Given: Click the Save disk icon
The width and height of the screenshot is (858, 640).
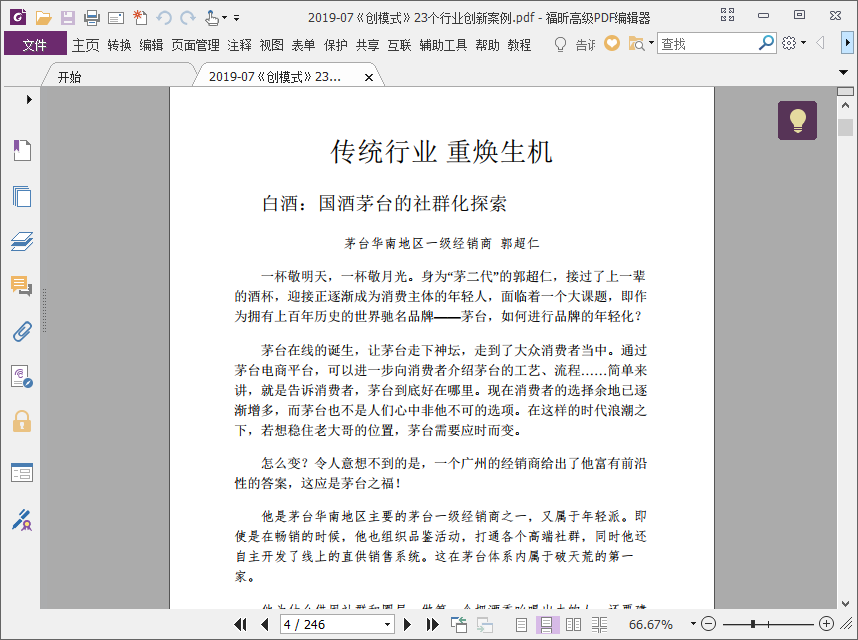Looking at the screenshot, I should (68, 18).
